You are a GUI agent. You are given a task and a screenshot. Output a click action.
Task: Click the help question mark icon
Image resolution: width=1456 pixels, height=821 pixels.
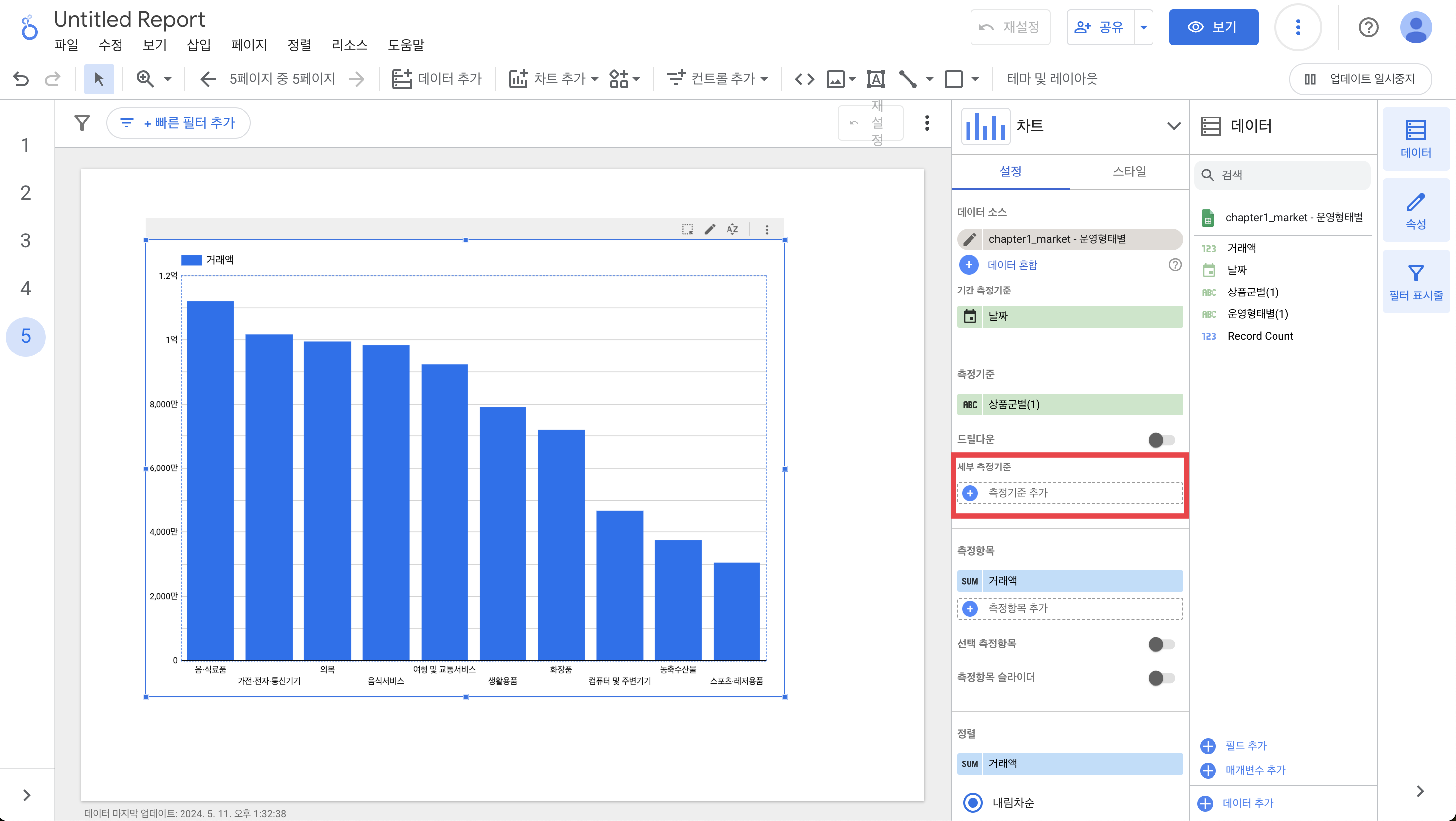click(1368, 27)
